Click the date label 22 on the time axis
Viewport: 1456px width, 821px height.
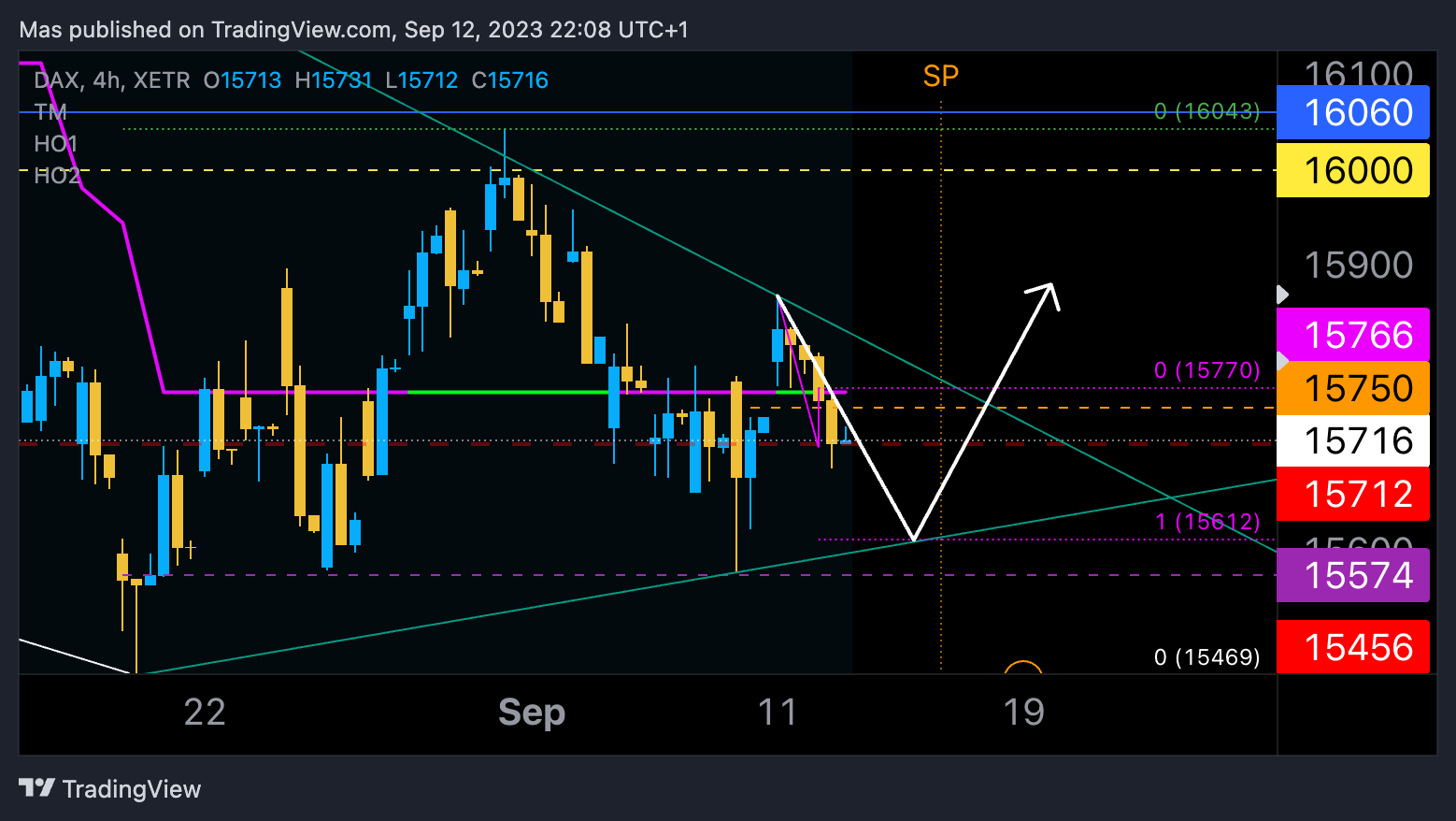click(x=205, y=713)
